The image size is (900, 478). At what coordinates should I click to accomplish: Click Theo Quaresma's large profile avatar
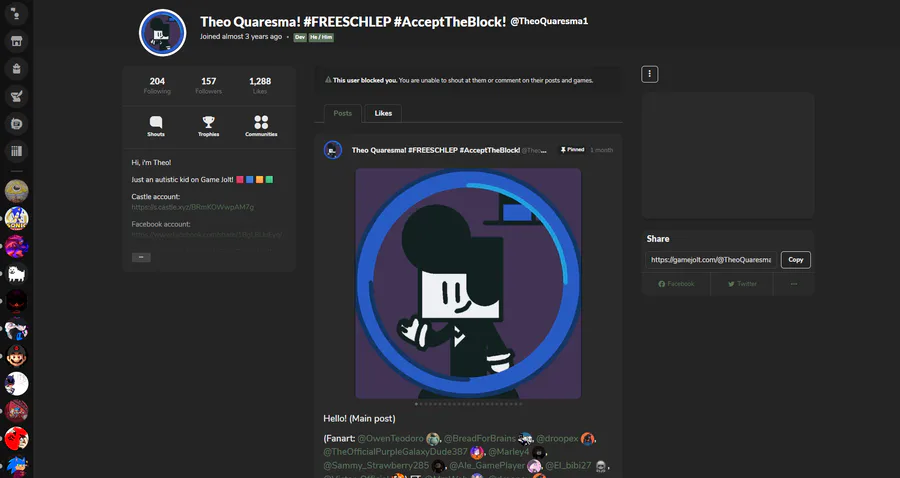click(x=162, y=33)
